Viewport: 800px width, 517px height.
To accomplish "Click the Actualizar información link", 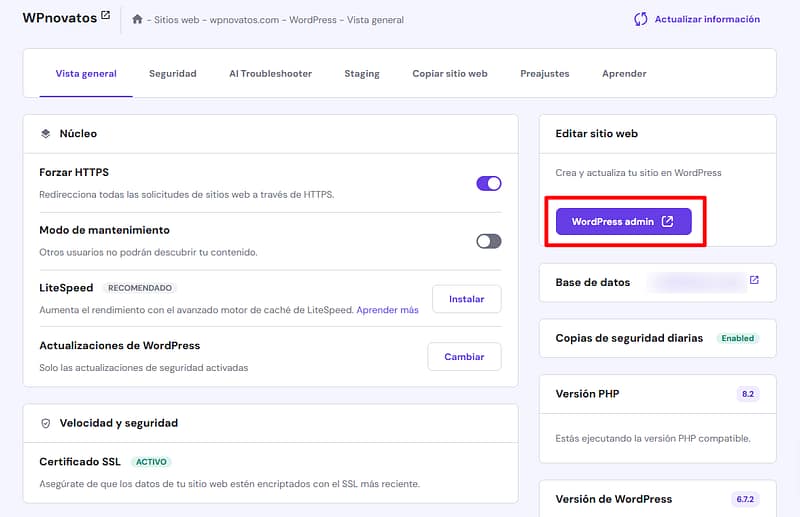I will click(707, 19).
